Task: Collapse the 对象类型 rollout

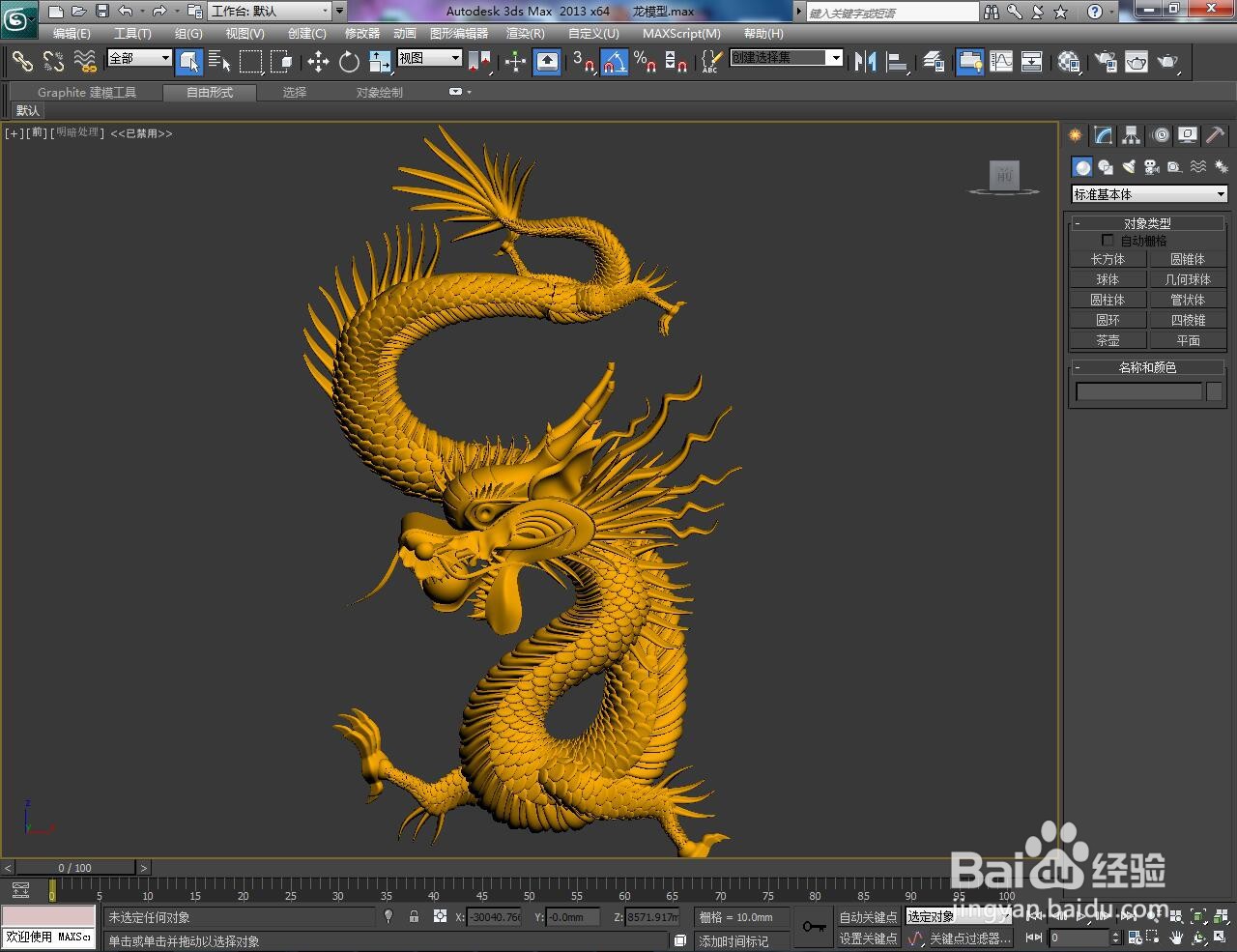Action: (1148, 223)
